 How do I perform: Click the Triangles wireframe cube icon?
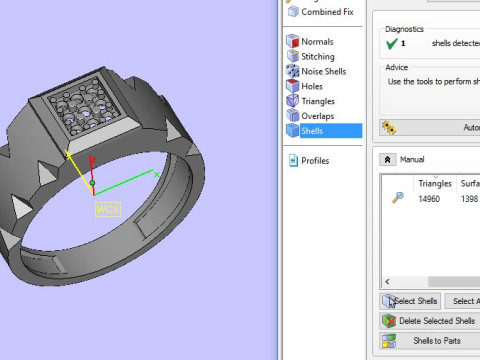293,101
